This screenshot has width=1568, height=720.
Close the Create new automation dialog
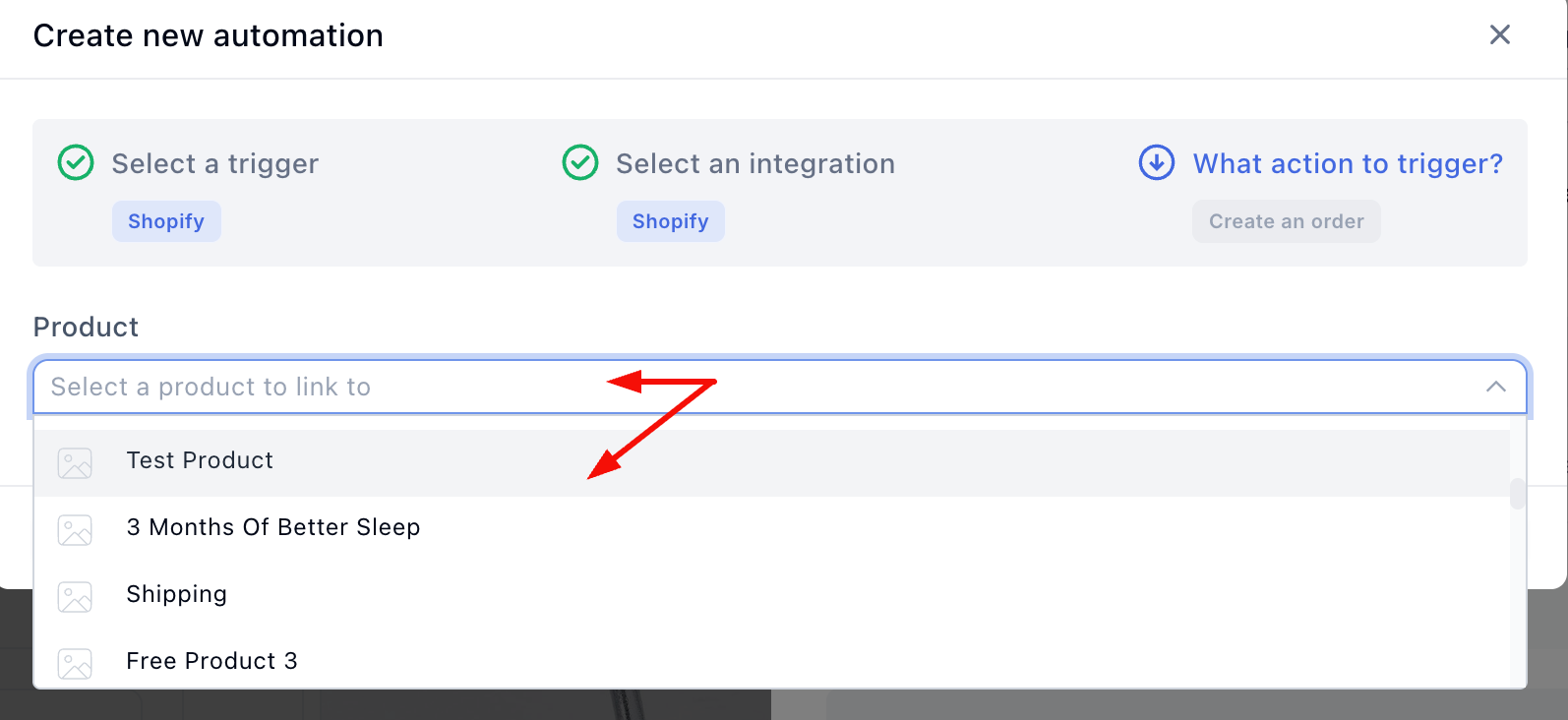1500,35
